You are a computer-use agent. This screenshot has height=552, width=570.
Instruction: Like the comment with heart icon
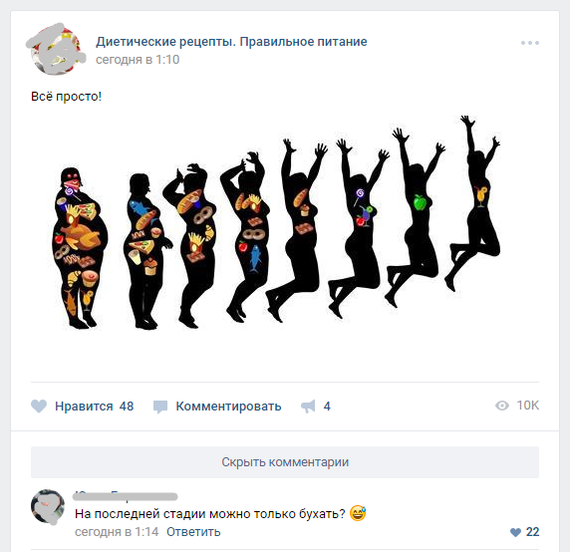pyautogui.click(x=515, y=532)
